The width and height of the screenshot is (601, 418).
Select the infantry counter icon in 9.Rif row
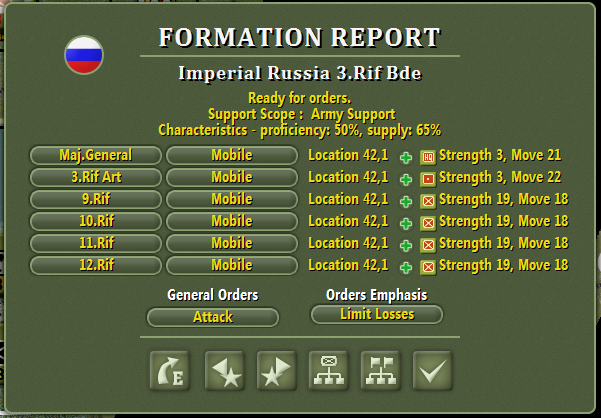(428, 202)
